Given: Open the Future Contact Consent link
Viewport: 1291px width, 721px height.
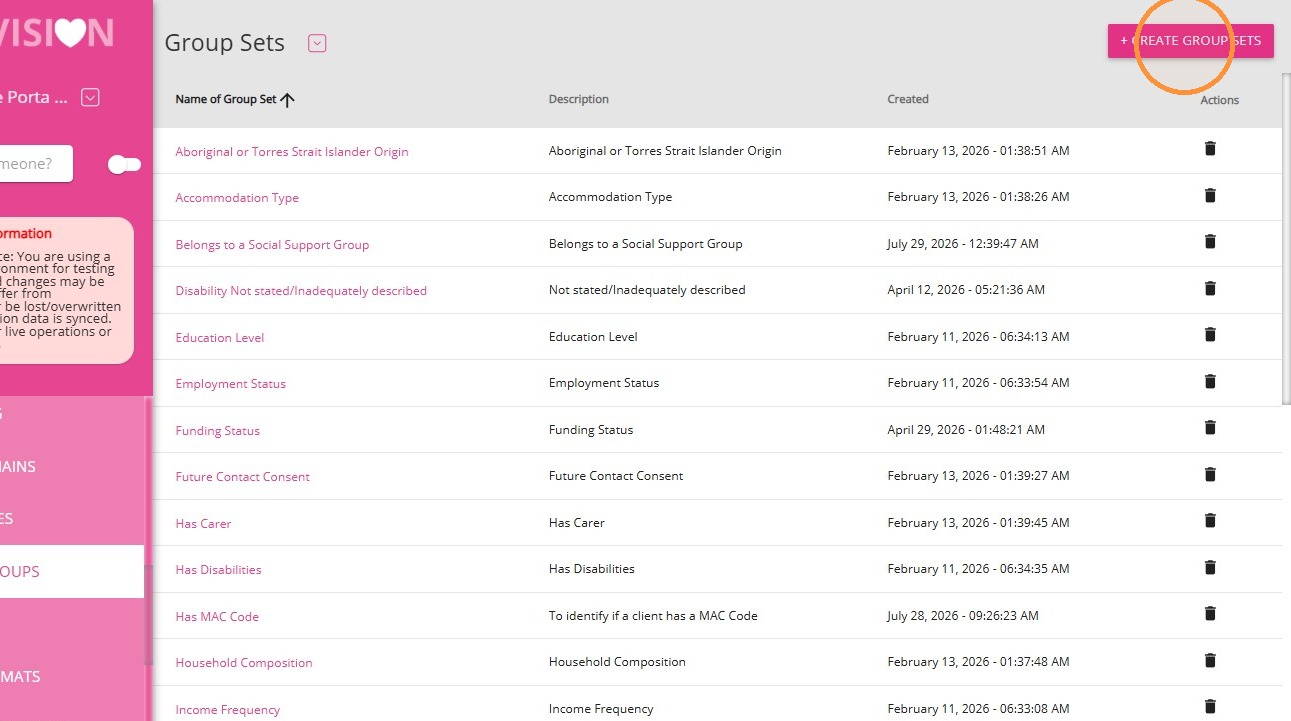Looking at the screenshot, I should click(243, 477).
